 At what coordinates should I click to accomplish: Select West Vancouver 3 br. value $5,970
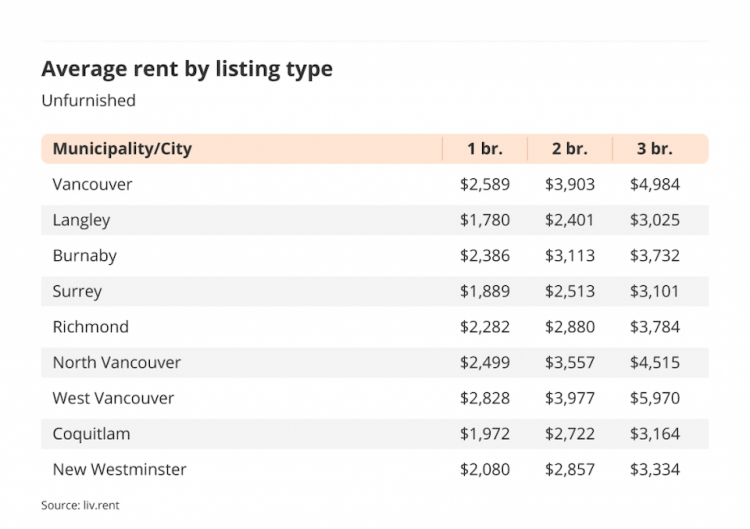pos(655,398)
